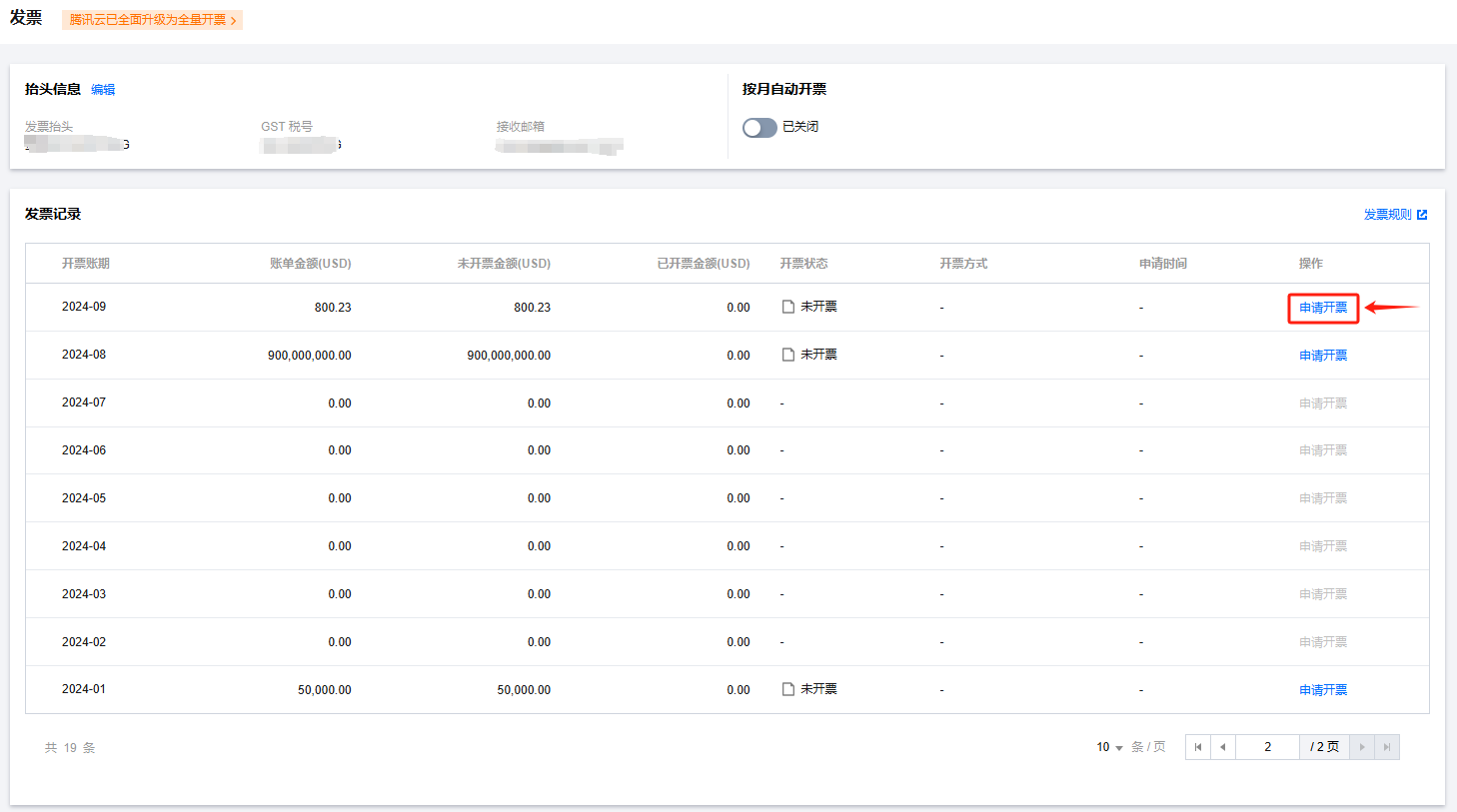Image resolution: width=1457 pixels, height=812 pixels.
Task: Open the full e-invoice upgrade notice banner
Action: point(148,20)
